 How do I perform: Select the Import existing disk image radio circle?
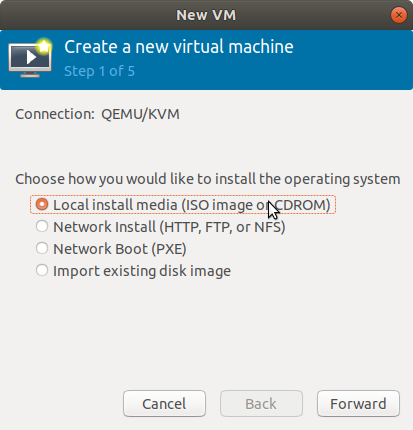pyautogui.click(x=42, y=270)
